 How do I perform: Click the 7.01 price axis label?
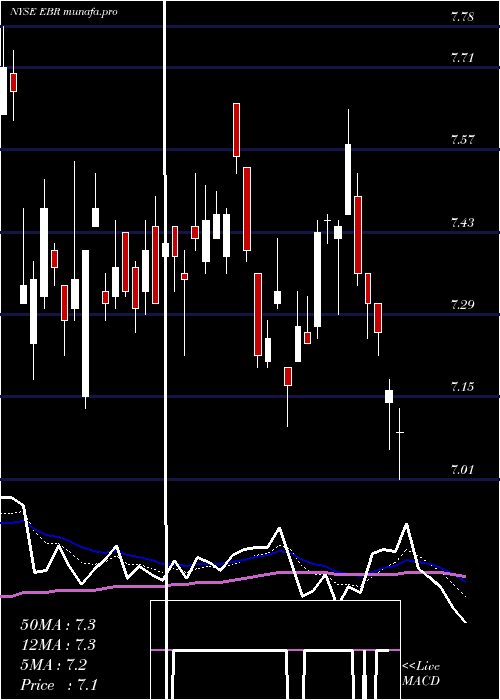pos(462,470)
